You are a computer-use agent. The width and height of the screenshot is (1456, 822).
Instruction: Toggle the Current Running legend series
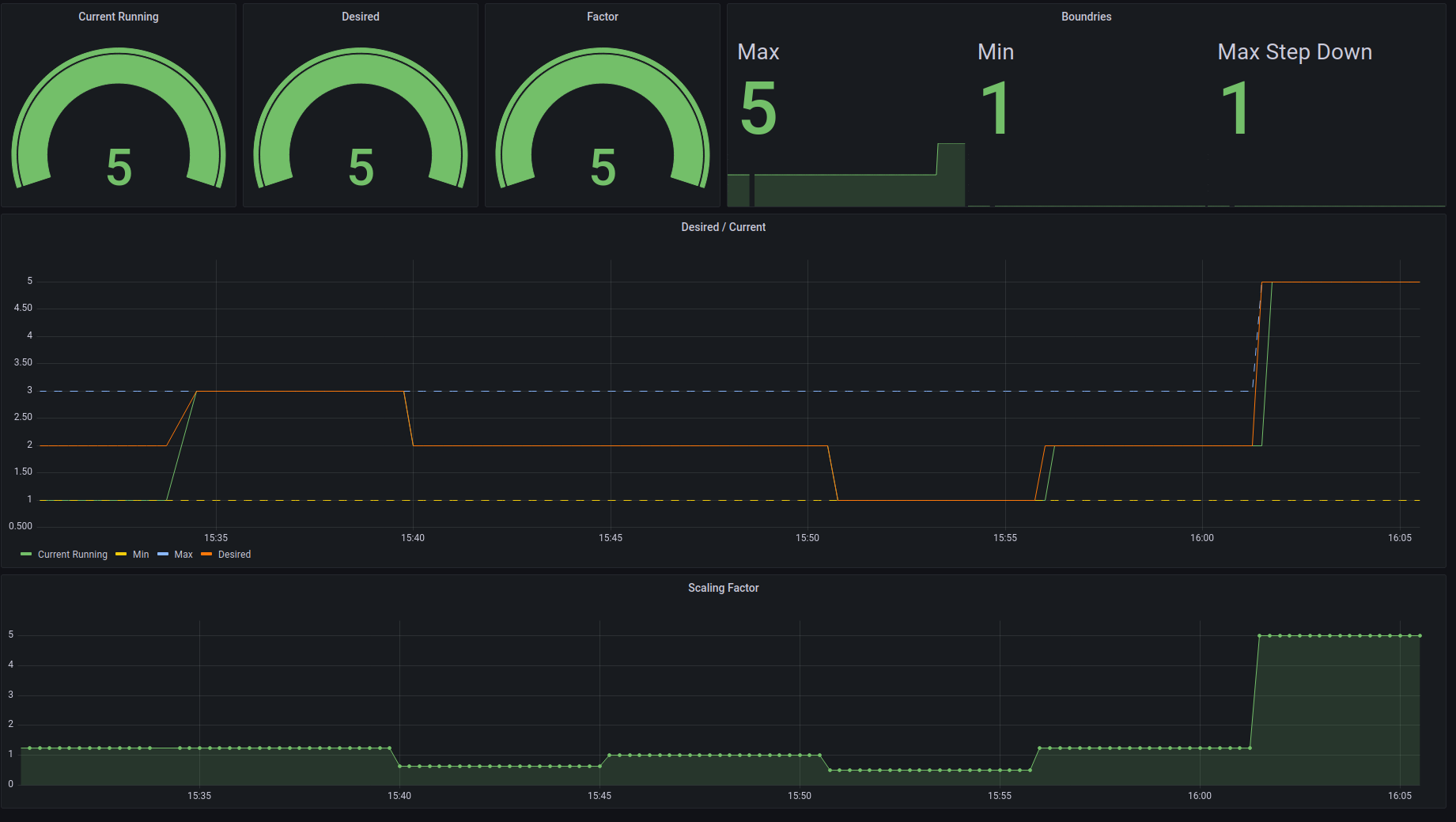(73, 555)
